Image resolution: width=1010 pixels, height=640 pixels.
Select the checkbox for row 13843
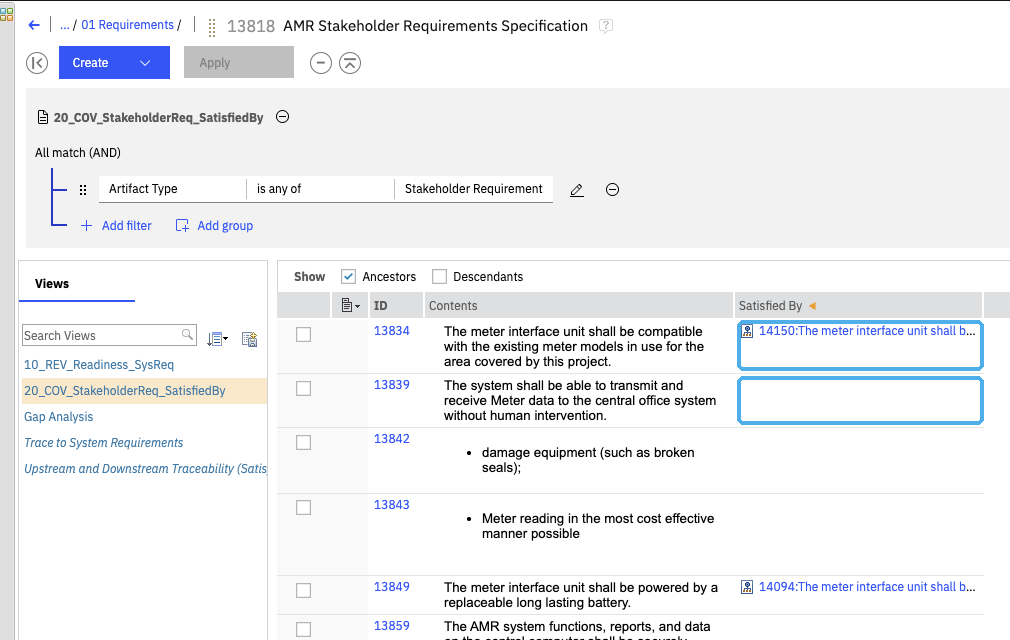[303, 508]
